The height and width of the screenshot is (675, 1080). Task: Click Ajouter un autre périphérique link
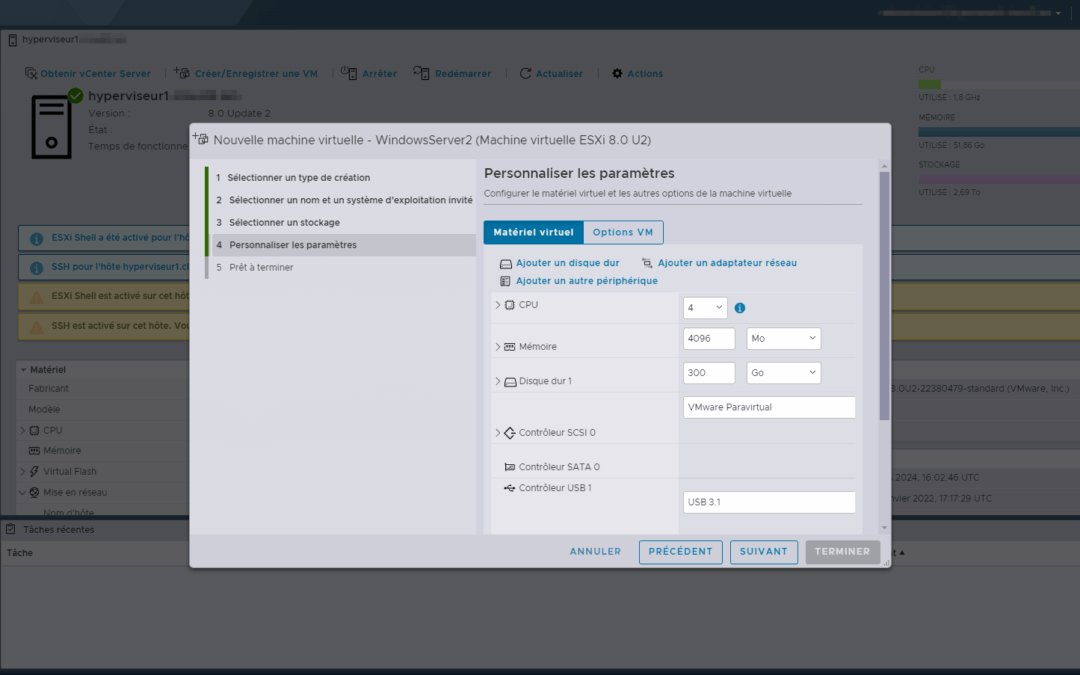point(587,281)
